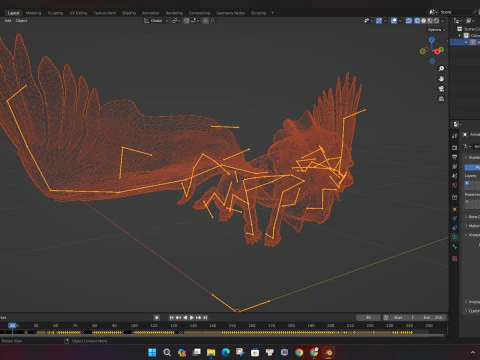Play the animation in reverse
Screen dimensions: 480x360
coord(185,318)
